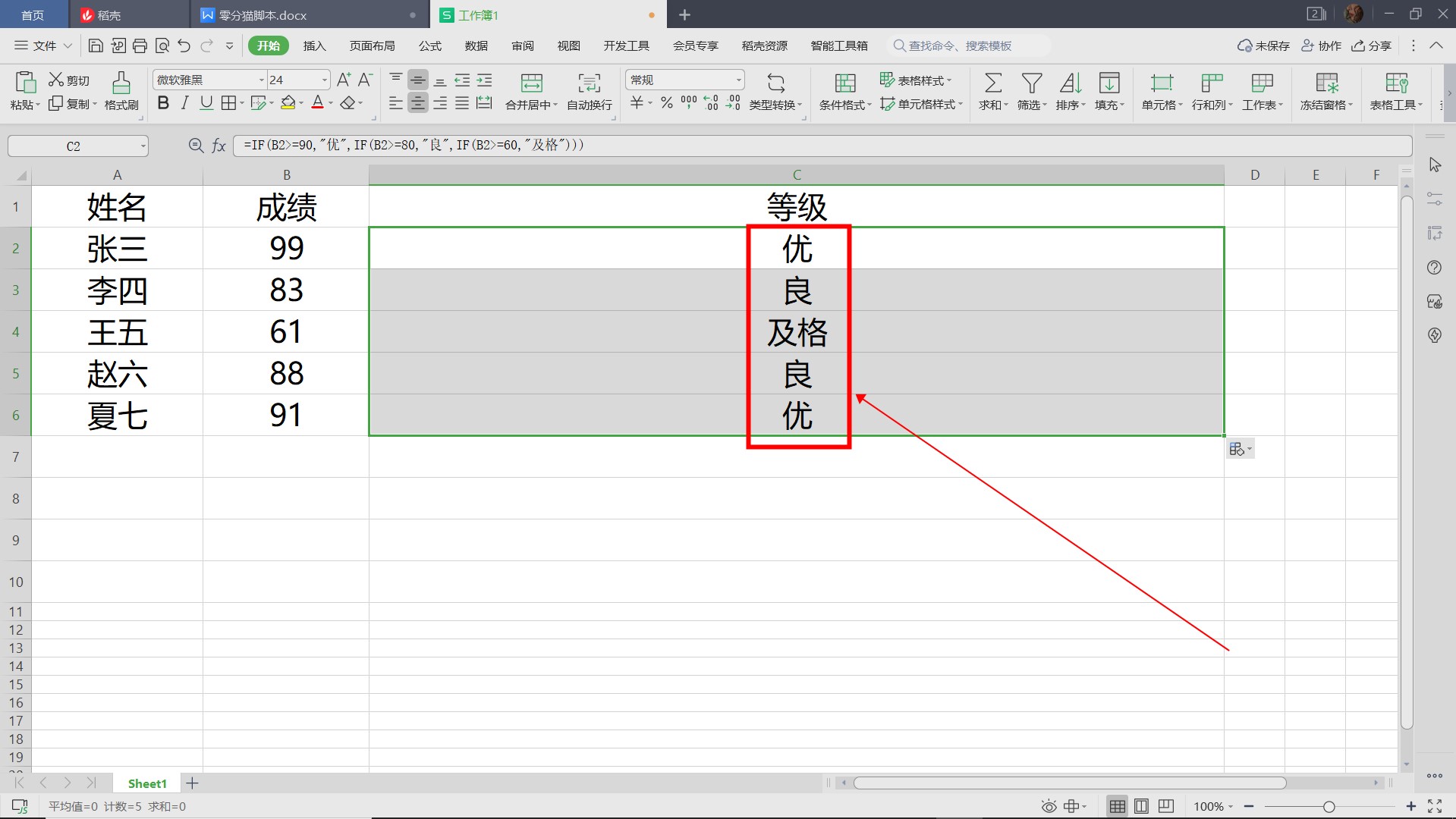Image resolution: width=1456 pixels, height=819 pixels.
Task: Click the insert function fx icon
Action: pyautogui.click(x=219, y=146)
